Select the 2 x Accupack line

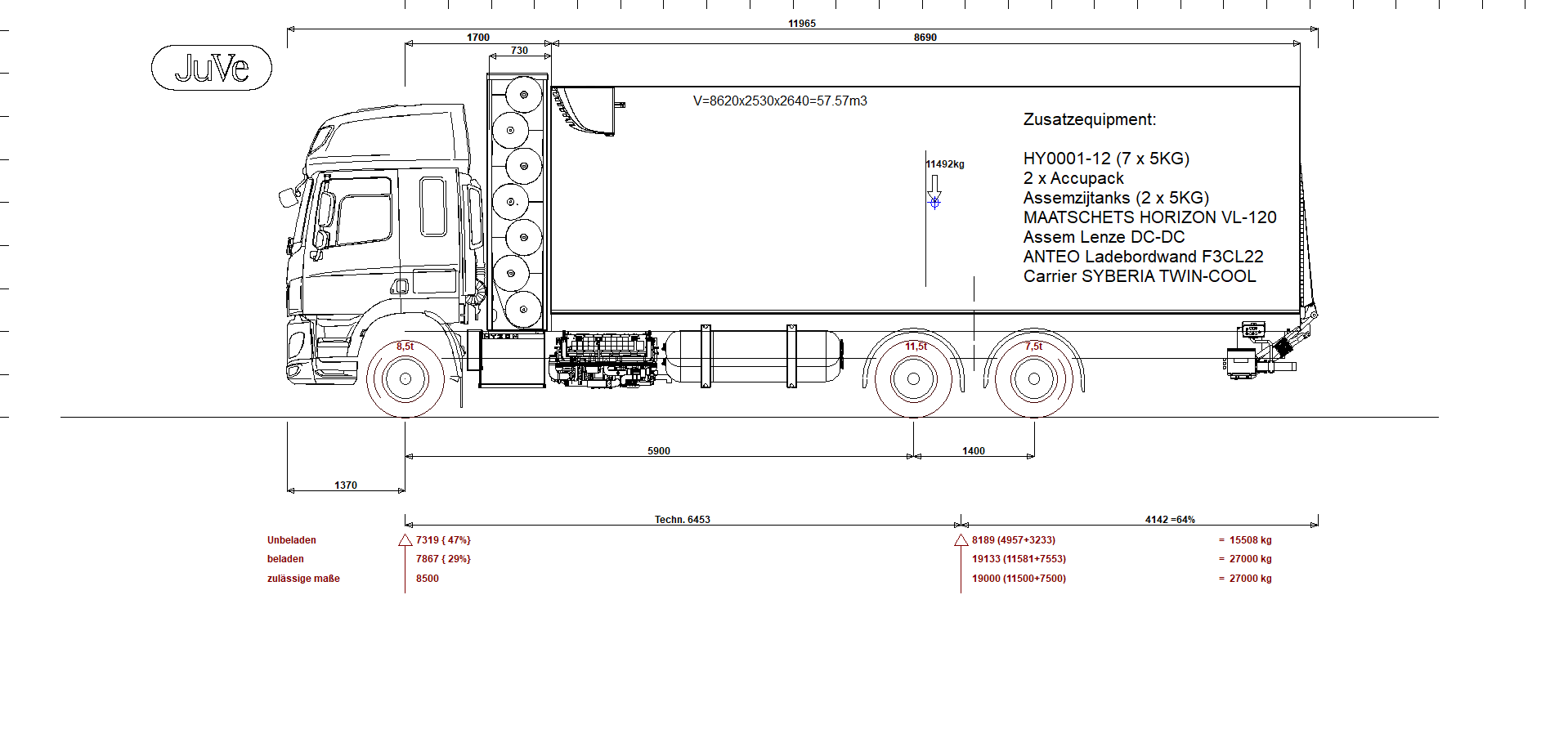pyautogui.click(x=1073, y=178)
